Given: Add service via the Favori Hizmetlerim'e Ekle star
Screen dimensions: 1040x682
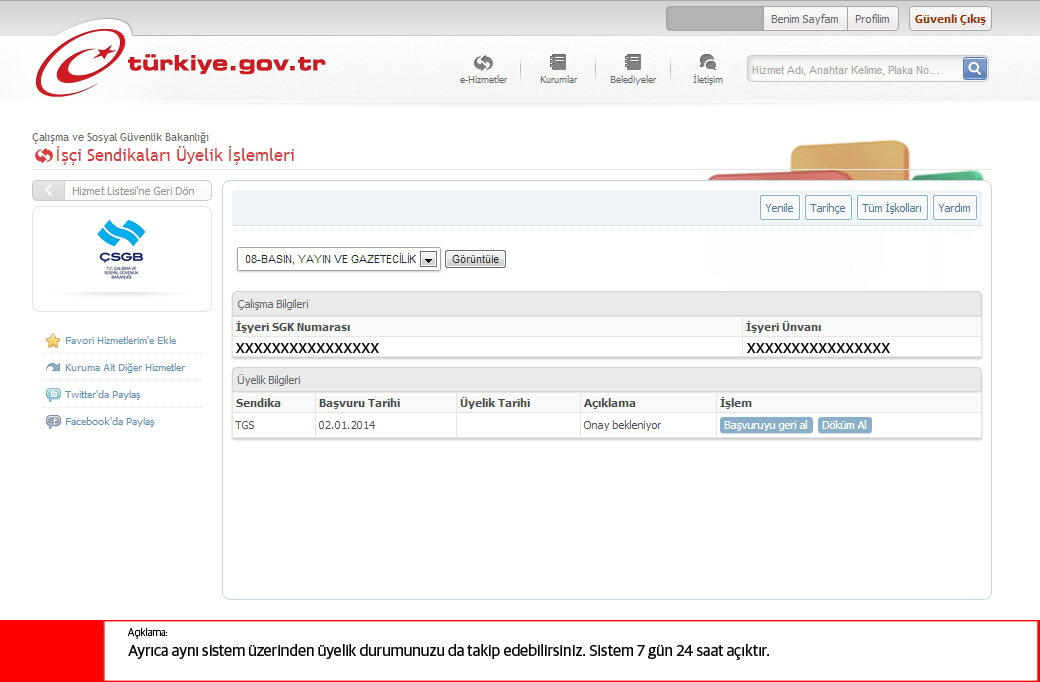Looking at the screenshot, I should [x=52, y=340].
